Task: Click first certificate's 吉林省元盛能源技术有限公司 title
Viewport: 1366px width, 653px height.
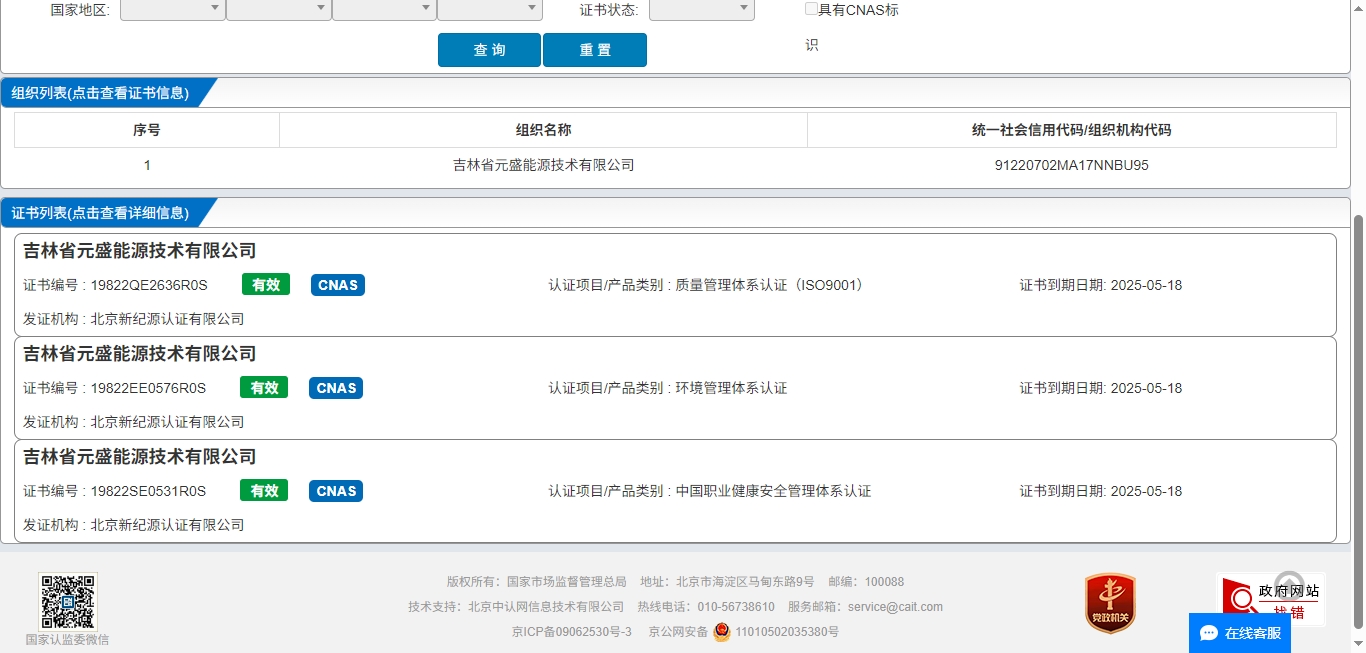Action: tap(140, 251)
